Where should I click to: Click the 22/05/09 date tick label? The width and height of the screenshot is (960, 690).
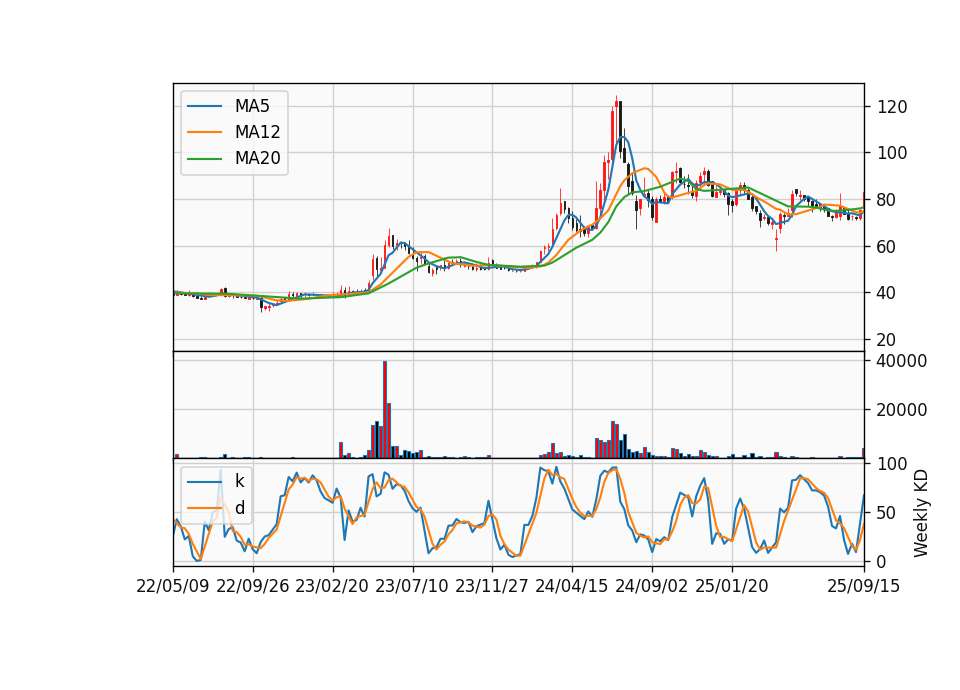[173, 586]
